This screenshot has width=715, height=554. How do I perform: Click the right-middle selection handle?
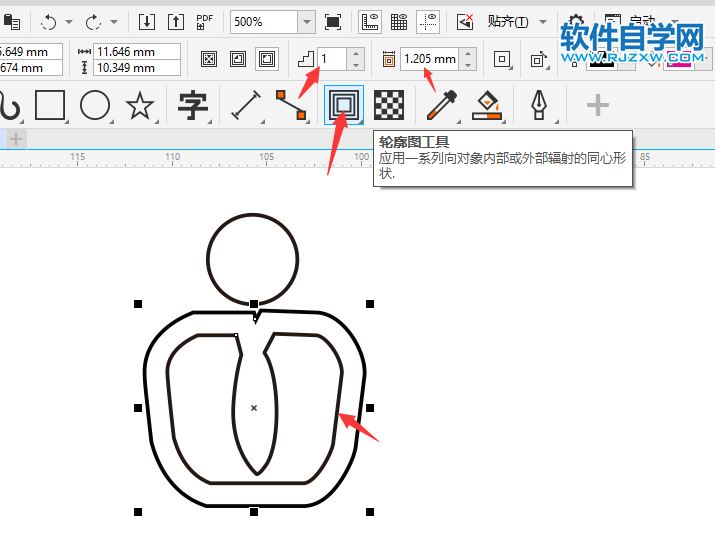pyautogui.click(x=370, y=408)
